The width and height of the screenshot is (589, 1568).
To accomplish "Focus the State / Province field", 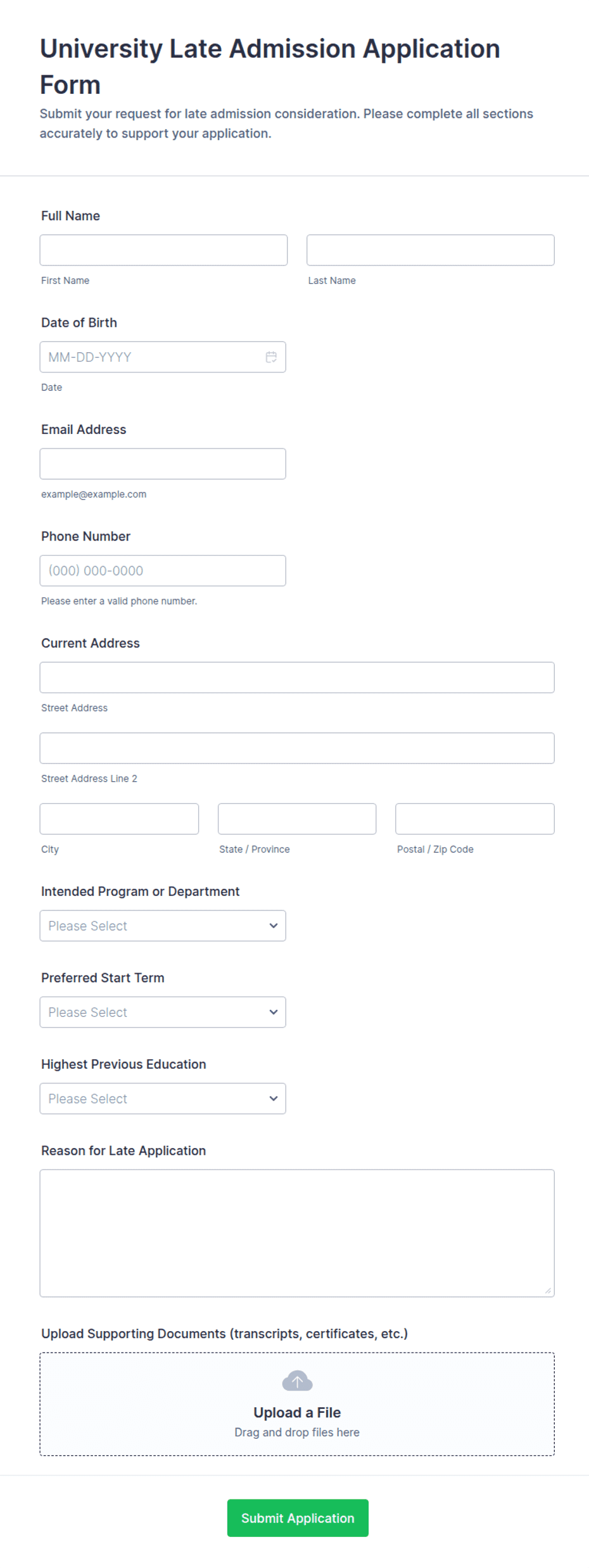I will (297, 819).
